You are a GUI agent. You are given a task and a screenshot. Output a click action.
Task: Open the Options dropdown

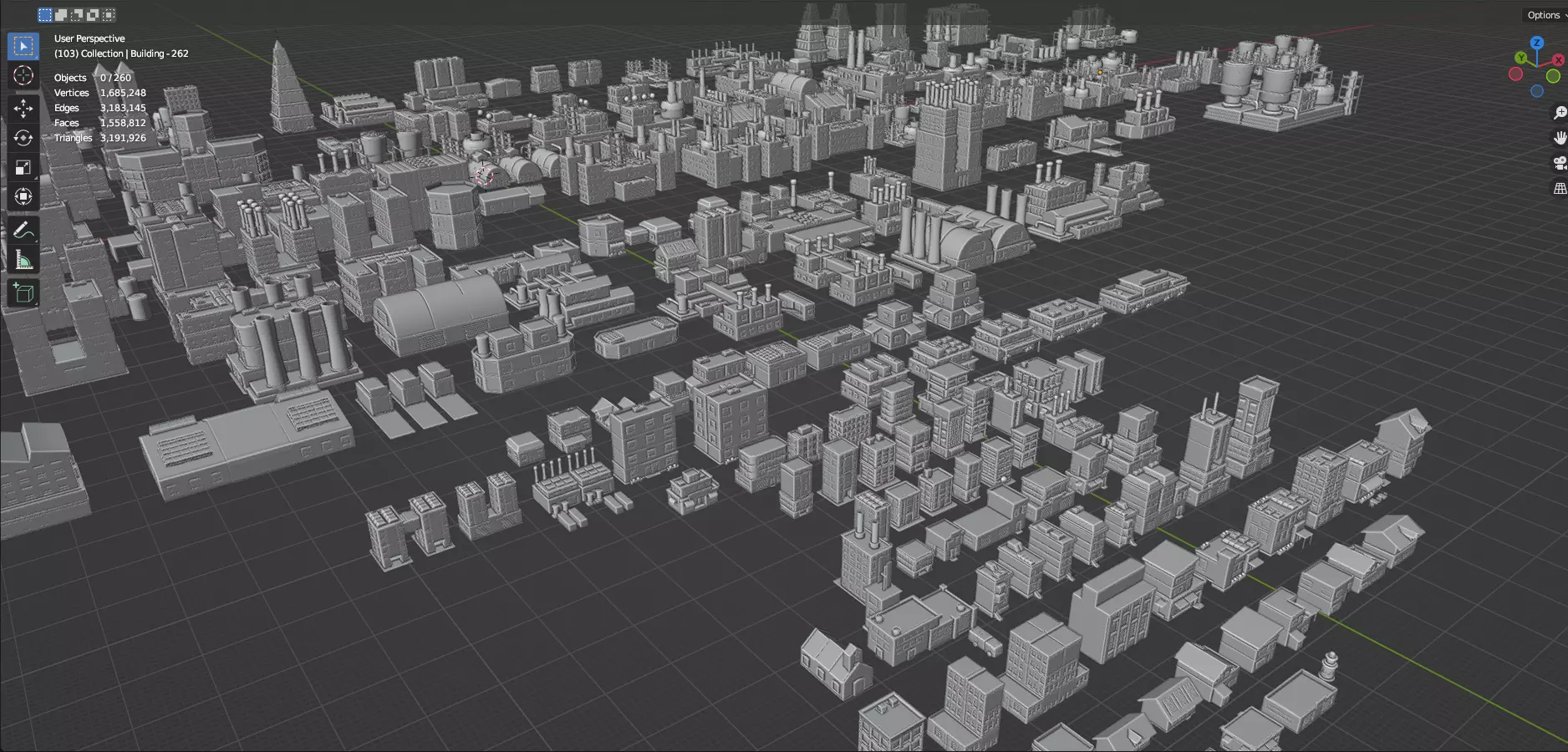coord(1545,15)
